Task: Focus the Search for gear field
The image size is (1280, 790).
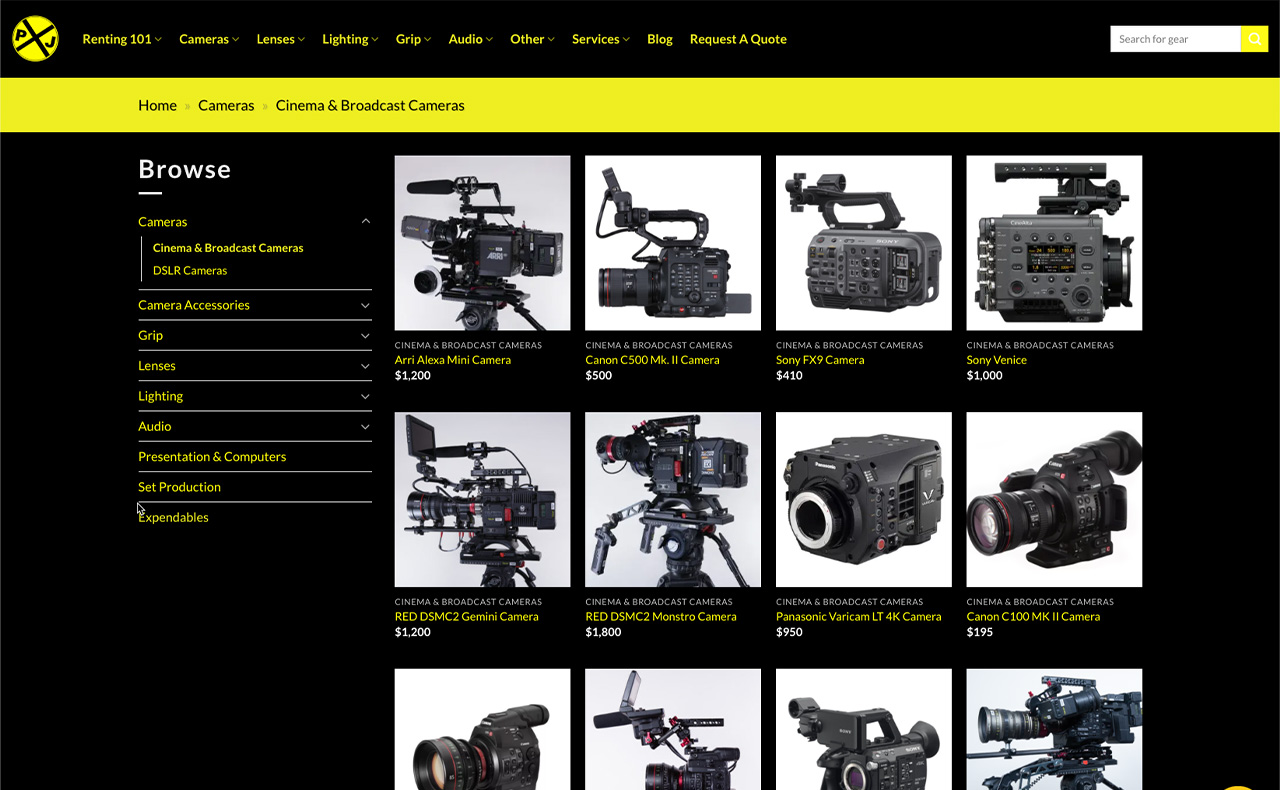Action: click(x=1175, y=39)
